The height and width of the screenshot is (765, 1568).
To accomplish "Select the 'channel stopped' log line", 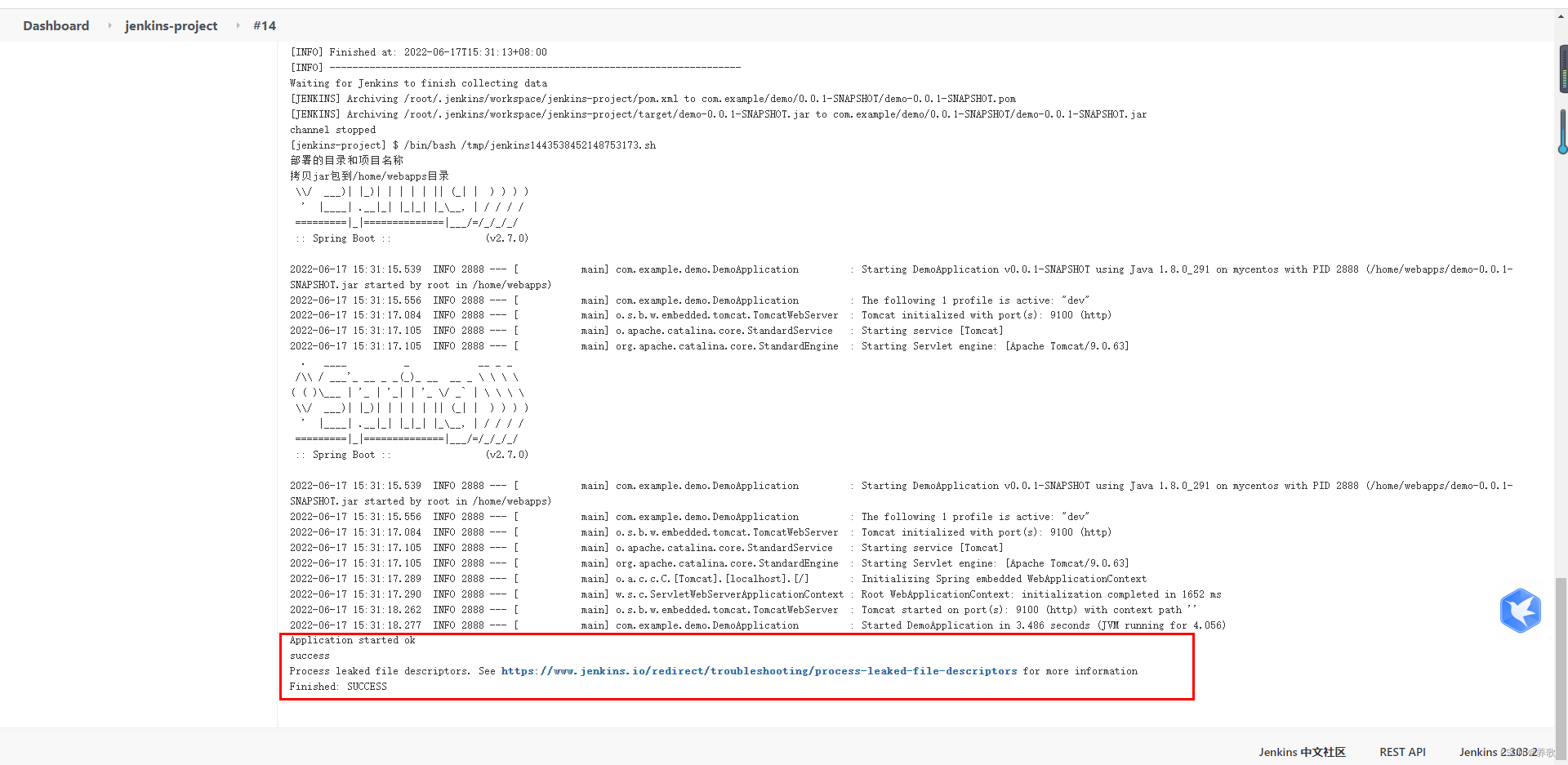I will pos(332,130).
